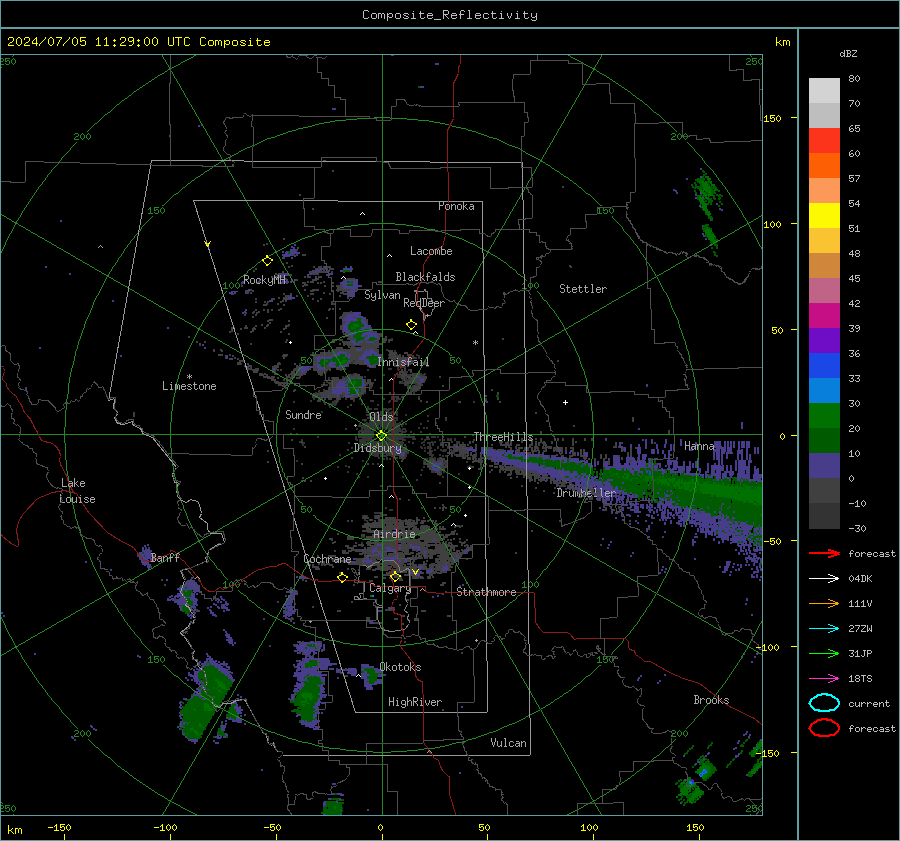Click the green 31JP arrow icon
This screenshot has height=841, width=900.
824,653
